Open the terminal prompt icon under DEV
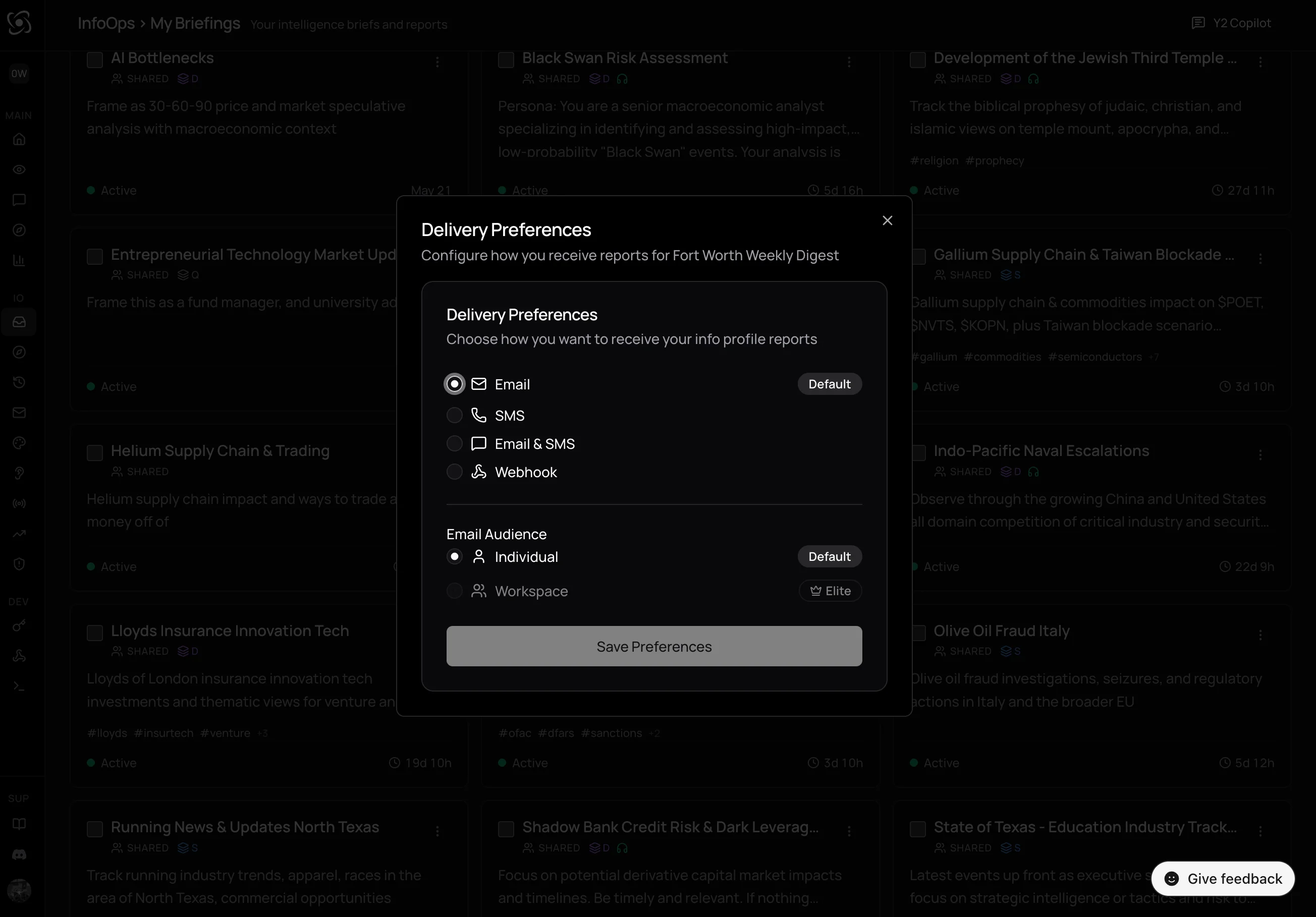 pyautogui.click(x=19, y=686)
